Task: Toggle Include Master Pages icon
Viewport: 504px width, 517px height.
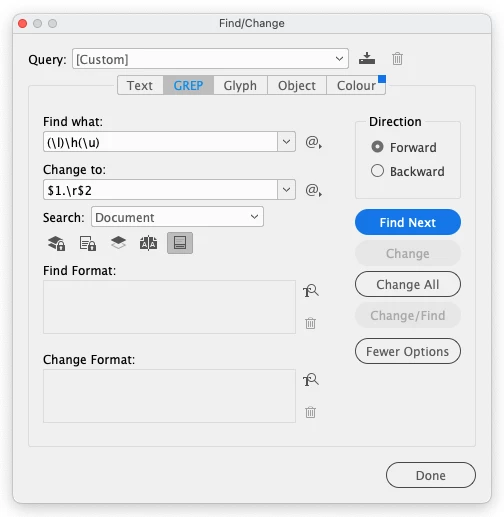Action: pos(148,243)
